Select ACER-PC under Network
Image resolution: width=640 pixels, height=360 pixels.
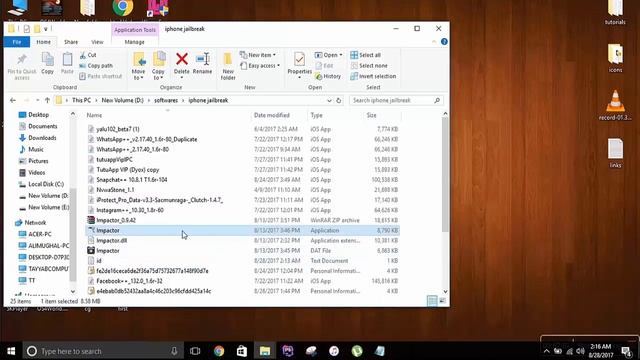pos(40,234)
